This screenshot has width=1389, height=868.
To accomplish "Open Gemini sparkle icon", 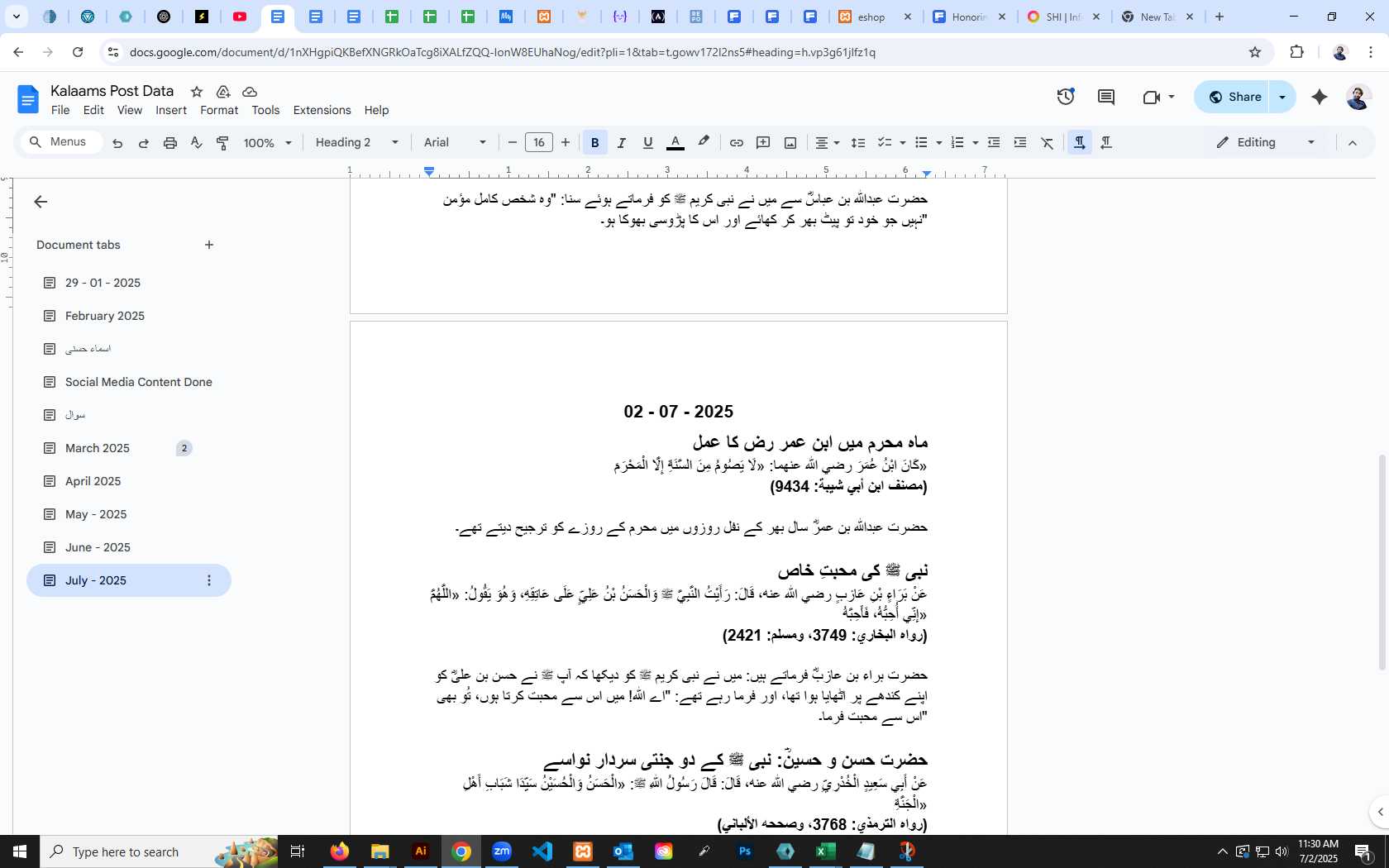I will pos(1320,97).
